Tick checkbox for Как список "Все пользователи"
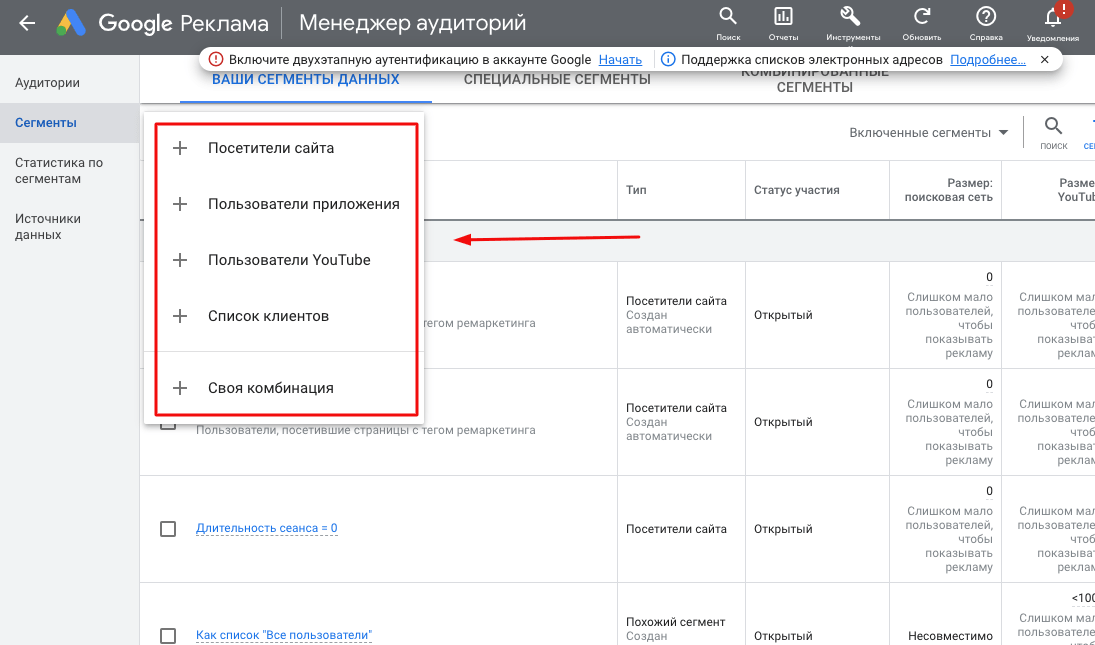The width and height of the screenshot is (1095, 645). tap(168, 635)
